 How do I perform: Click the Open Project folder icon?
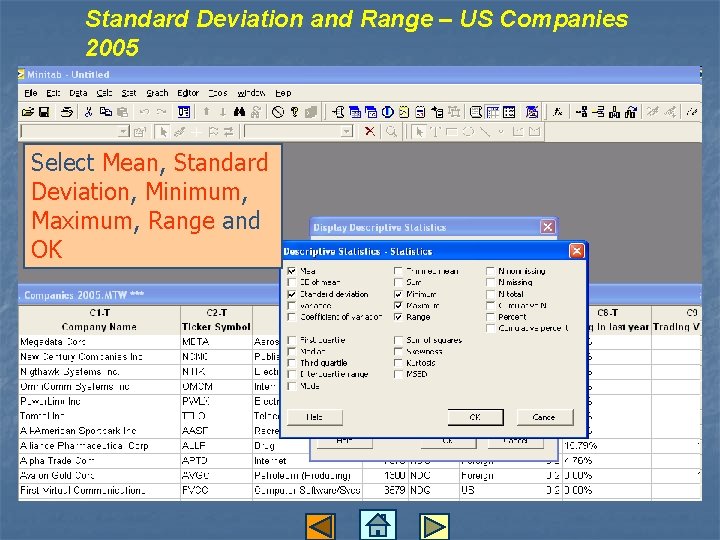[x=28, y=112]
